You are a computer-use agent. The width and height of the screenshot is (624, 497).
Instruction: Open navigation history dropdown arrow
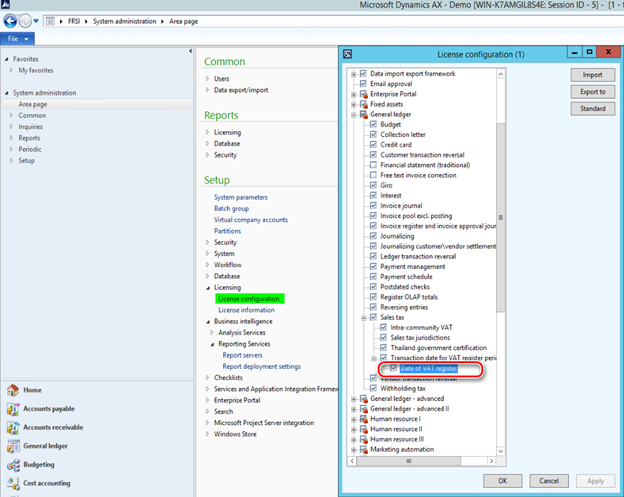36,21
